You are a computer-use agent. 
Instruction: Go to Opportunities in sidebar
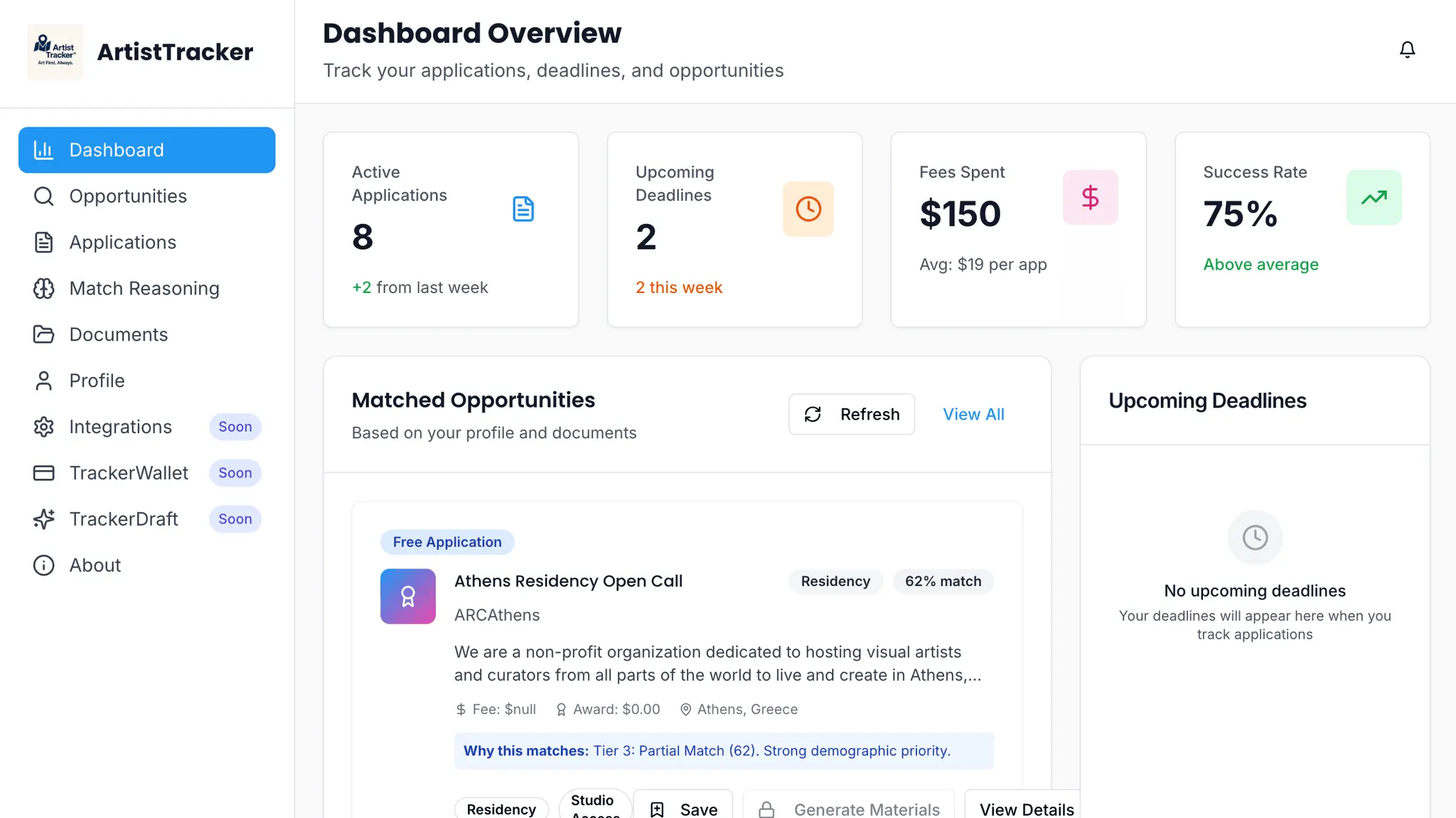click(147, 196)
